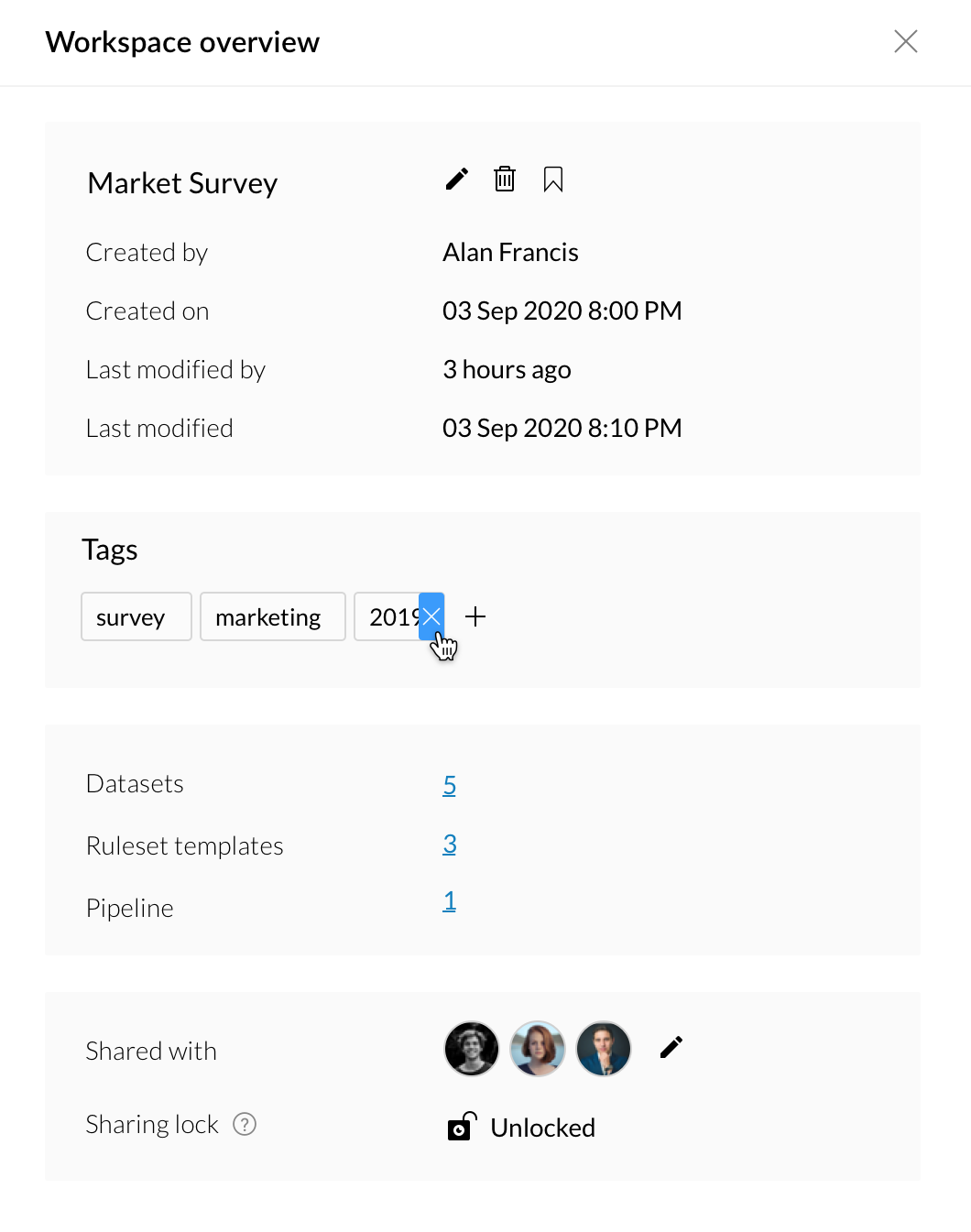Click the Market Survey title
The height and width of the screenshot is (1232, 971).
(x=182, y=183)
